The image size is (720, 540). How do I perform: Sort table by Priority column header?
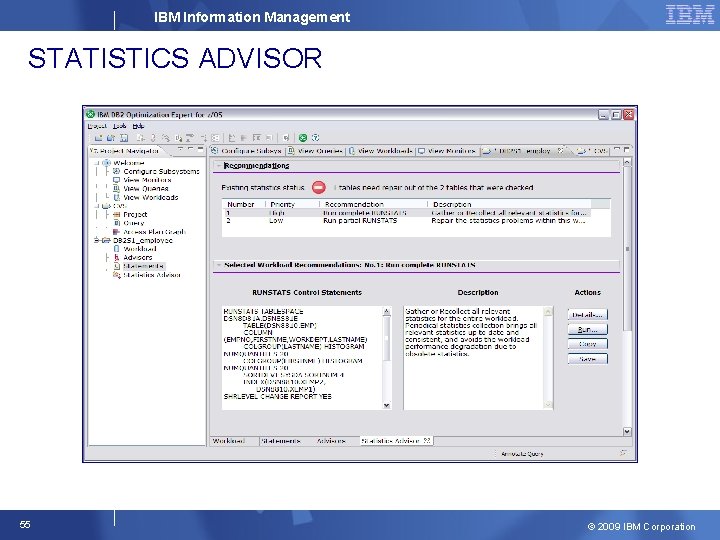tap(292, 204)
